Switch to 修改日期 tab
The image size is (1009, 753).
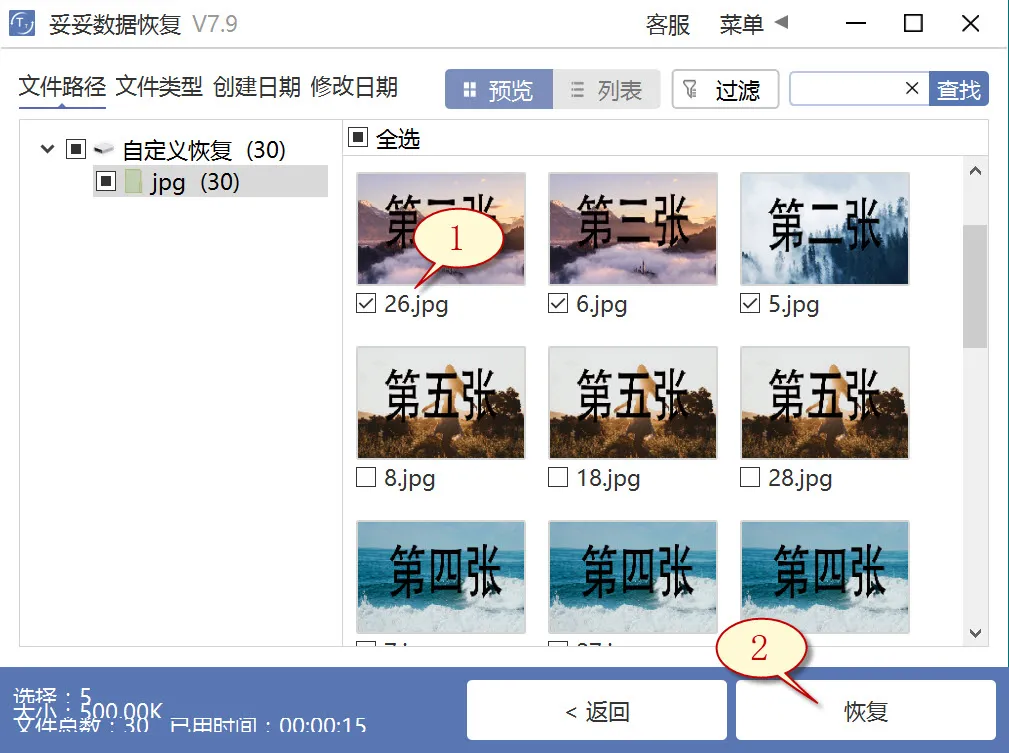pyautogui.click(x=354, y=87)
